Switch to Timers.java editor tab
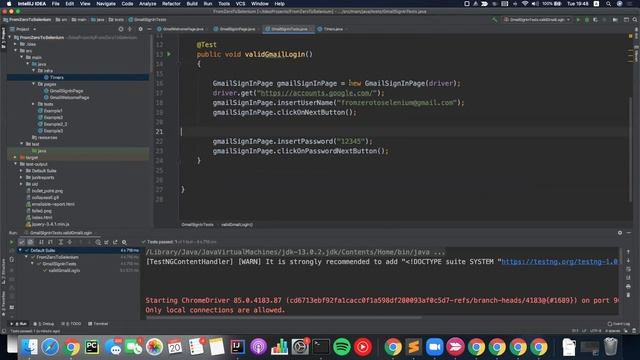The height and width of the screenshot is (360, 640). tap(330, 29)
